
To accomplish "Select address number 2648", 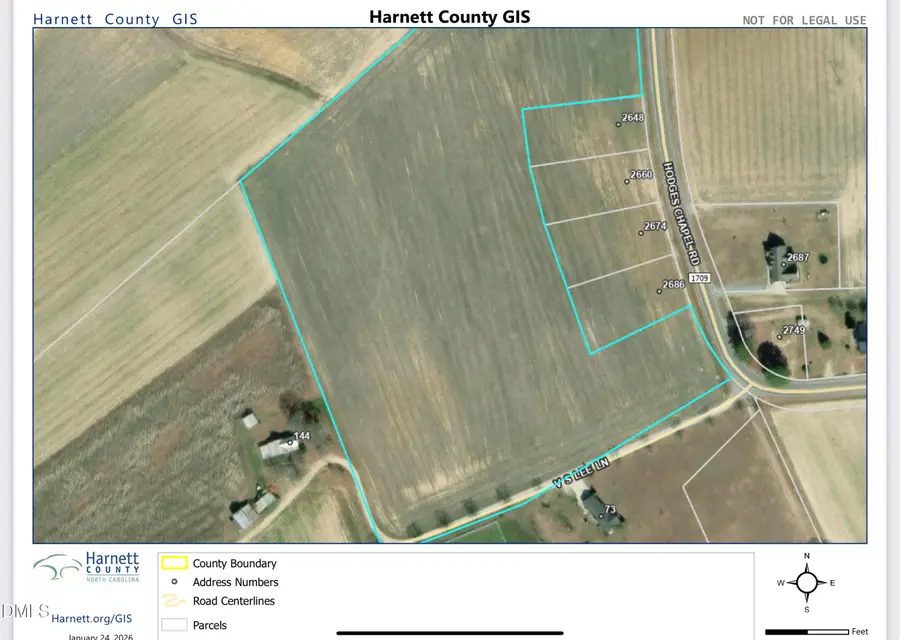I will click(631, 118).
